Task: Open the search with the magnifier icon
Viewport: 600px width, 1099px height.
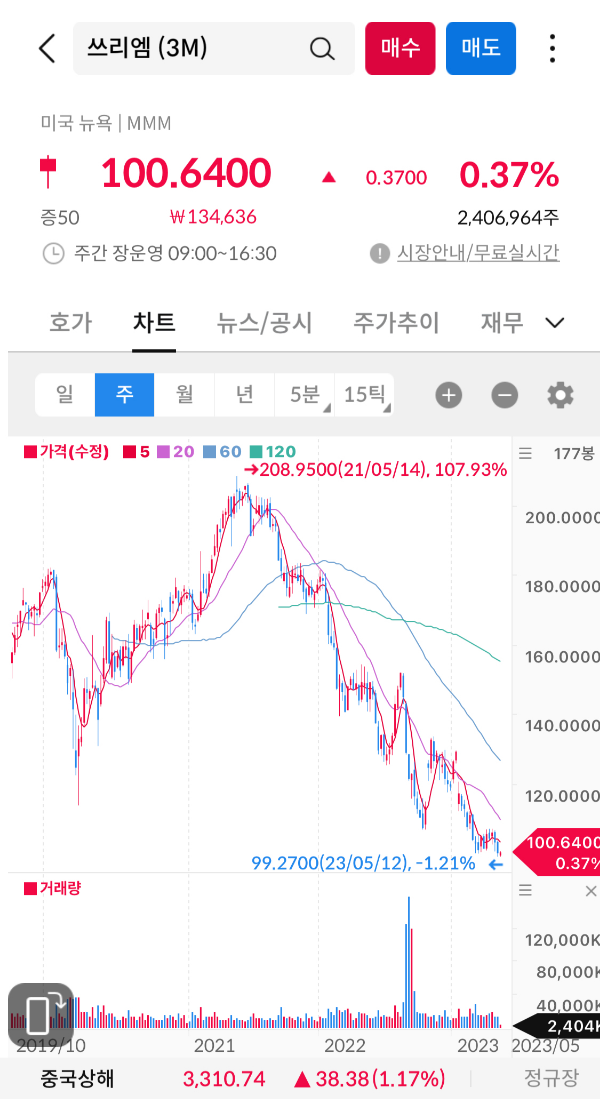Action: 321,48
